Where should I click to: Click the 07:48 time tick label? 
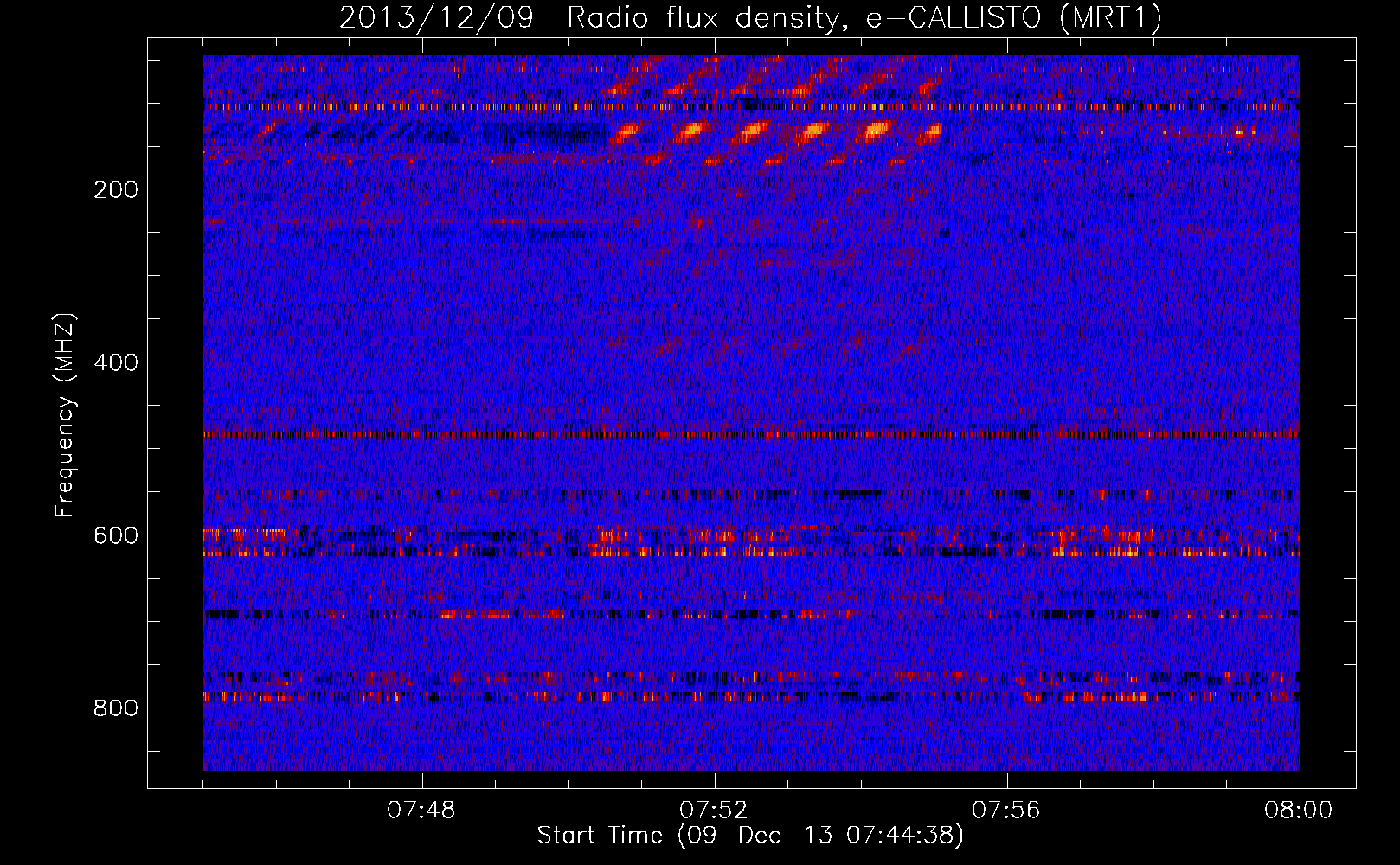(421, 811)
